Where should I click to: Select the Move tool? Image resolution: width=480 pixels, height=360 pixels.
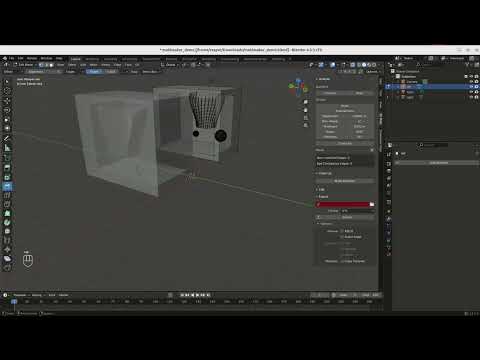tap(7, 101)
